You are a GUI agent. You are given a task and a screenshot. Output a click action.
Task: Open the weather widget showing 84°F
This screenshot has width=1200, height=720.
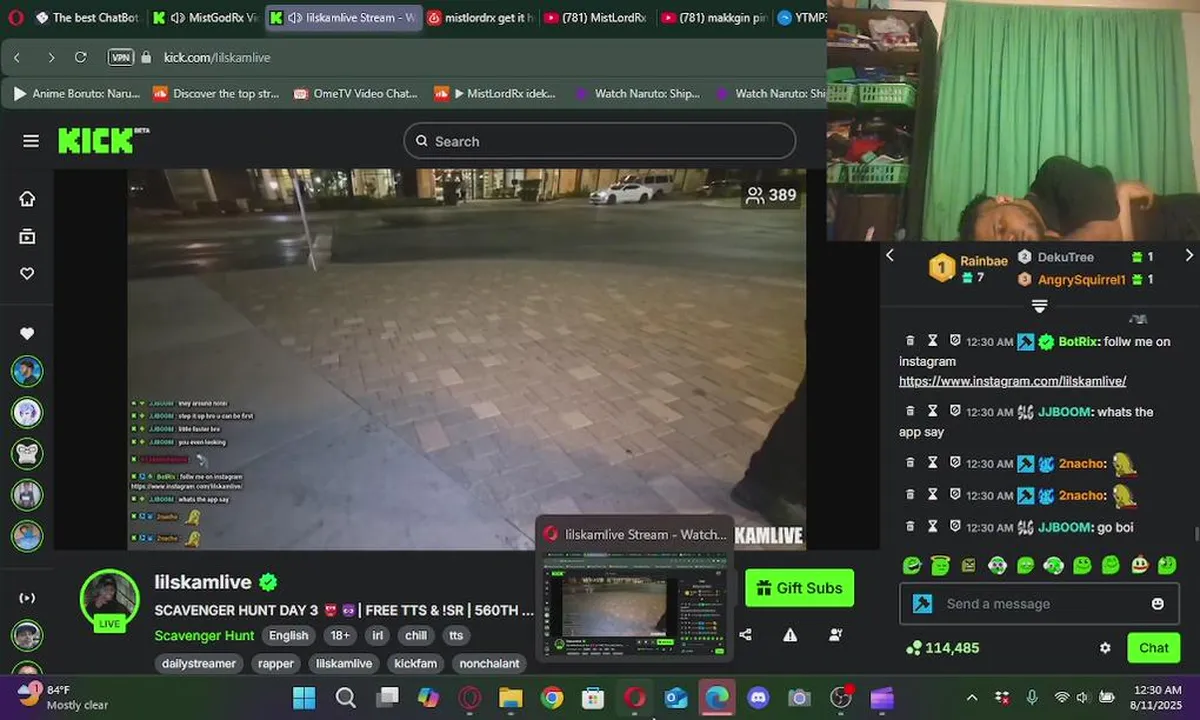(x=63, y=697)
